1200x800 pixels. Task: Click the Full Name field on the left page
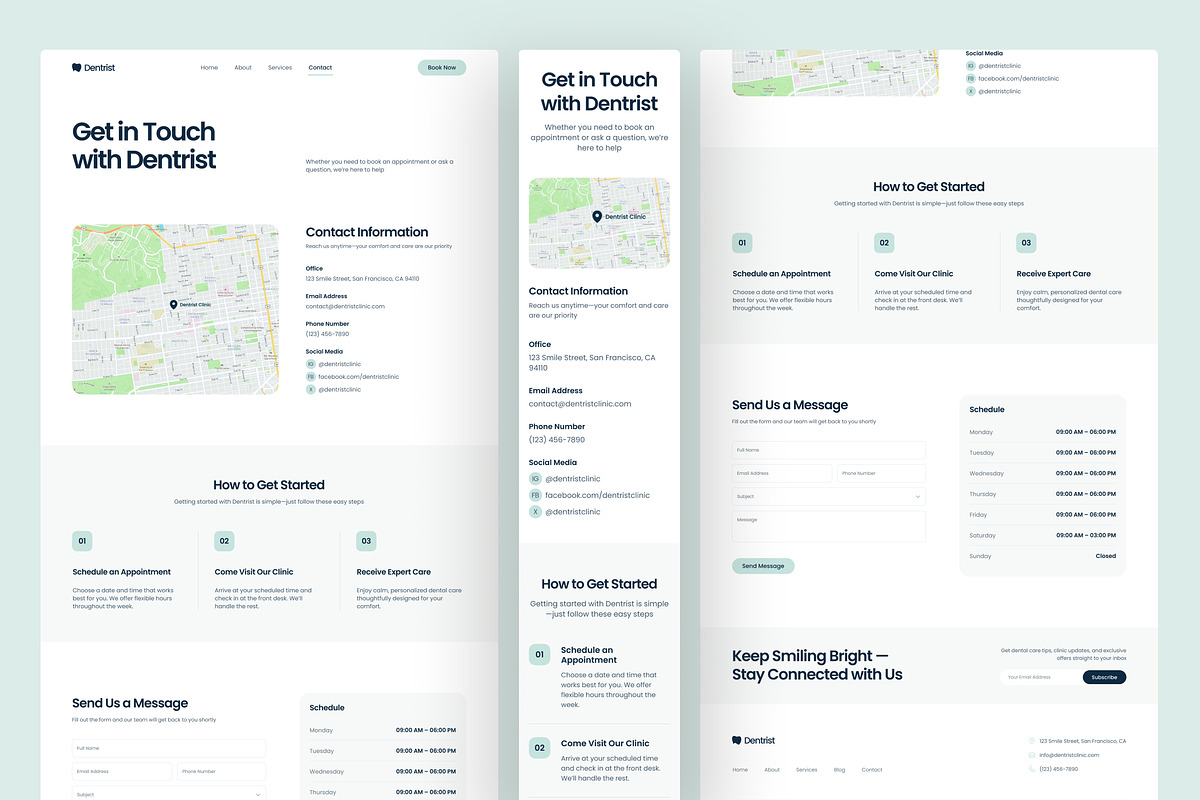click(x=169, y=748)
